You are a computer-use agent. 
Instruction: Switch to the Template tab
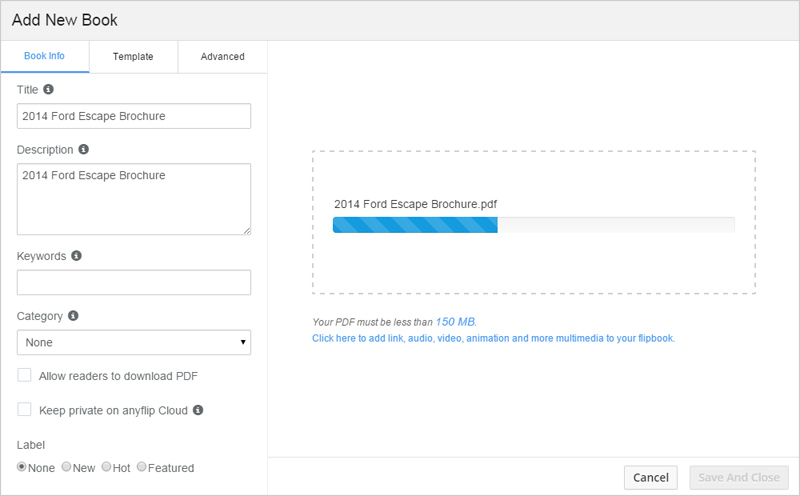(x=133, y=57)
